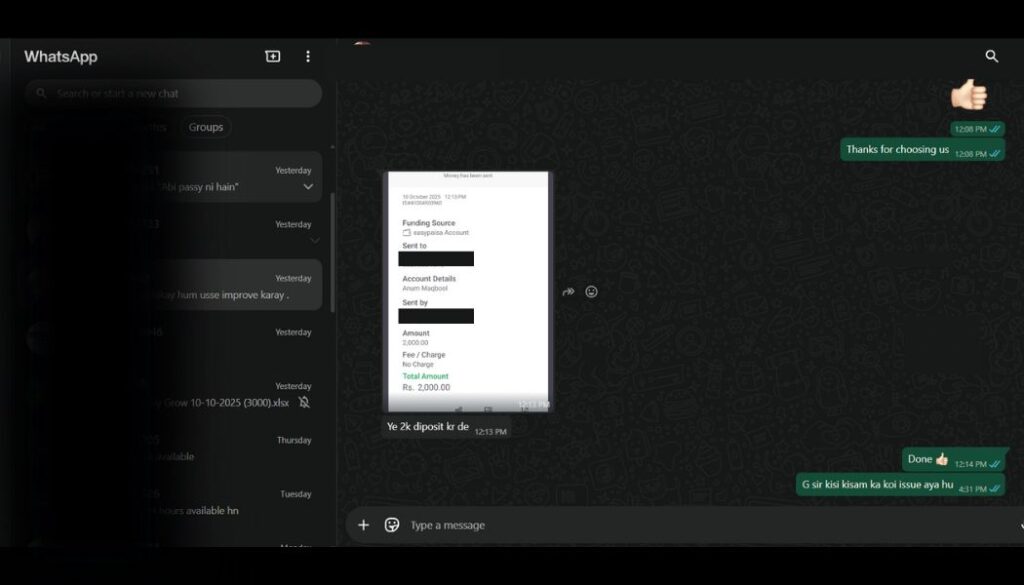
Task: Expand the chevron on the second Yesterday chat
Action: click(x=314, y=241)
